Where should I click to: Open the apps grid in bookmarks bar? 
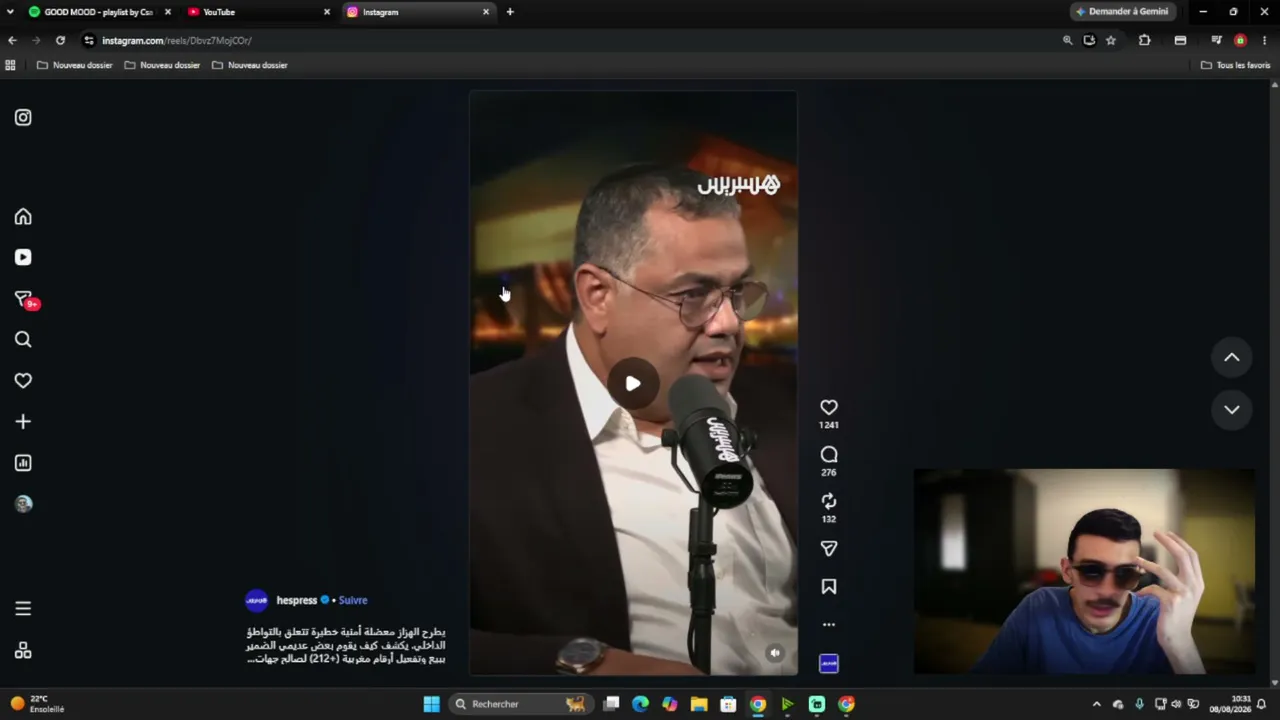point(10,65)
